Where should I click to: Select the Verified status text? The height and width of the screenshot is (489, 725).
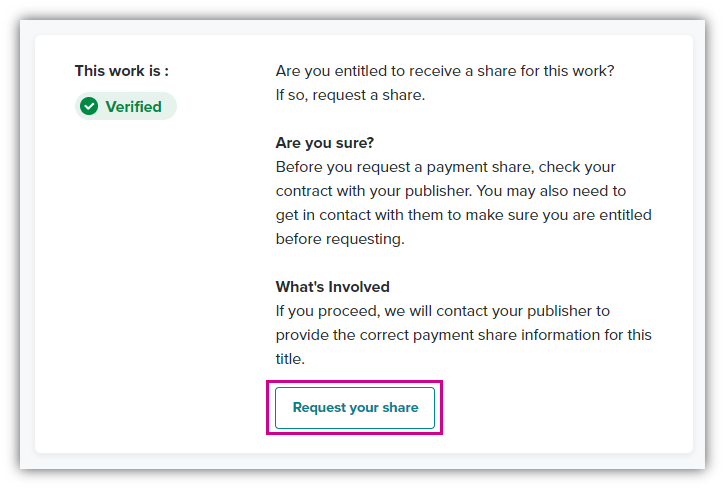[134, 107]
